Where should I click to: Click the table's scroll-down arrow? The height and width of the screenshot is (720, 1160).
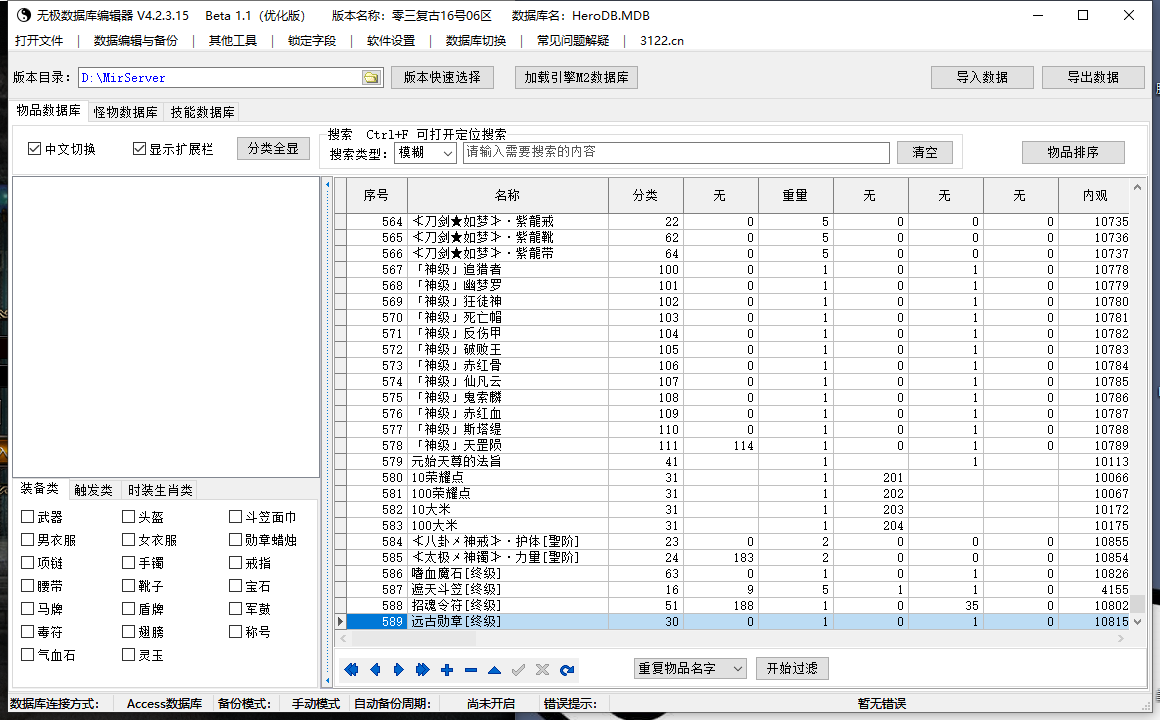1138,622
